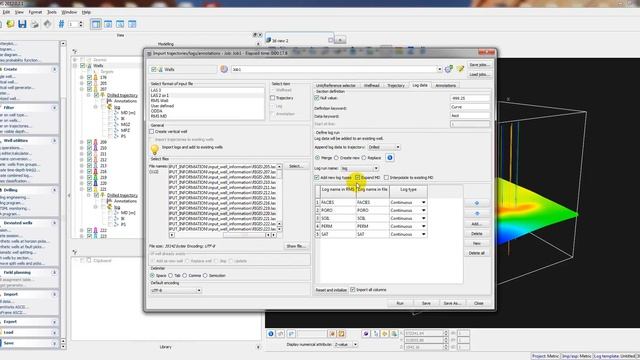640x360 pixels.
Task: Open the Window menu
Action: 69,12
